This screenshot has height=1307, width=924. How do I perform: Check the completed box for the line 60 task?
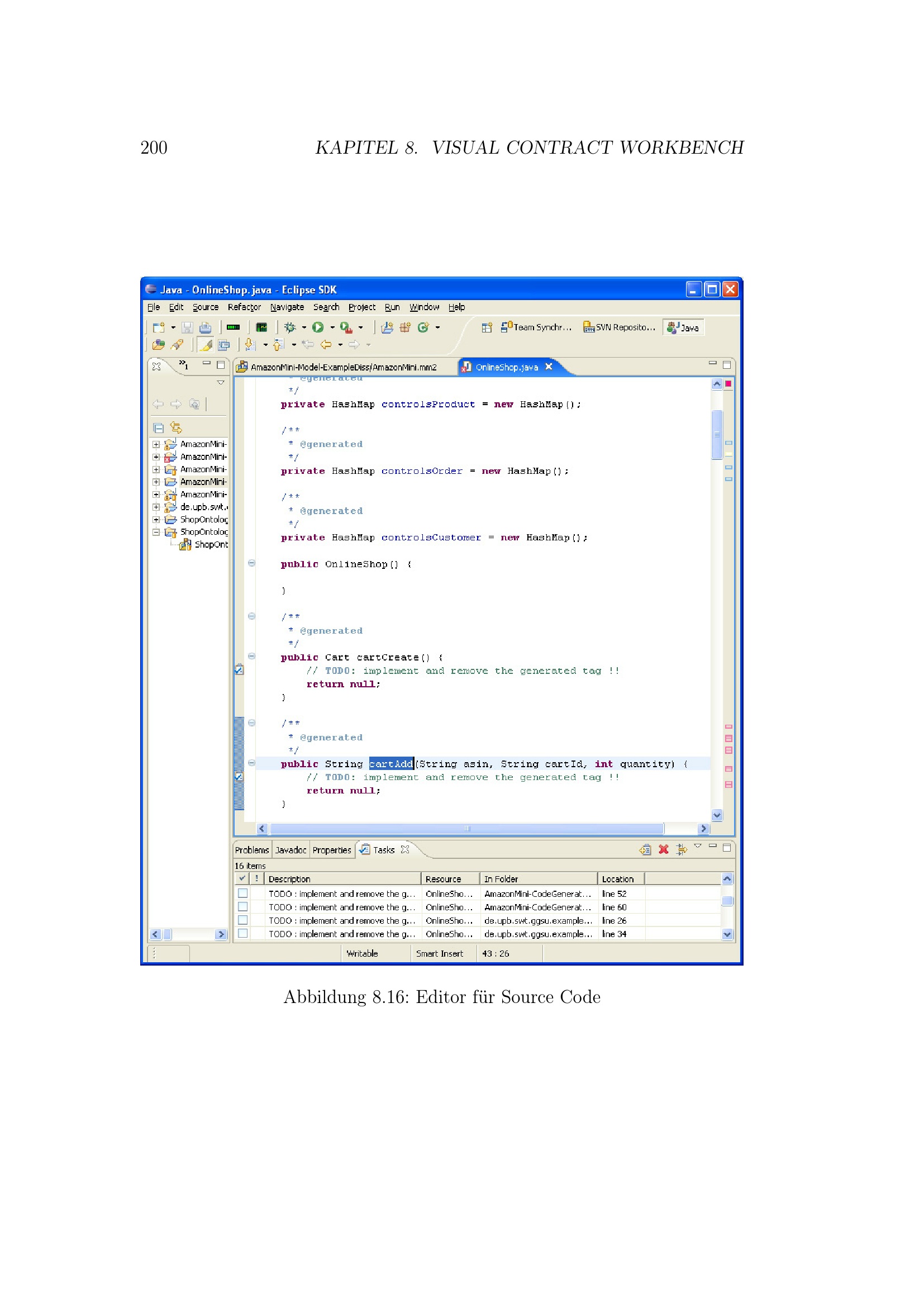click(243, 906)
